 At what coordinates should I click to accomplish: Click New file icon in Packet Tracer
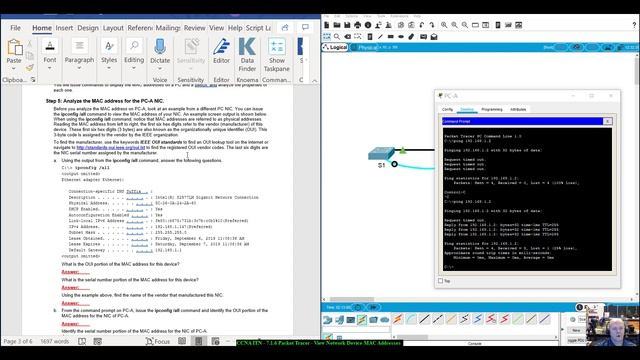(x=327, y=25)
